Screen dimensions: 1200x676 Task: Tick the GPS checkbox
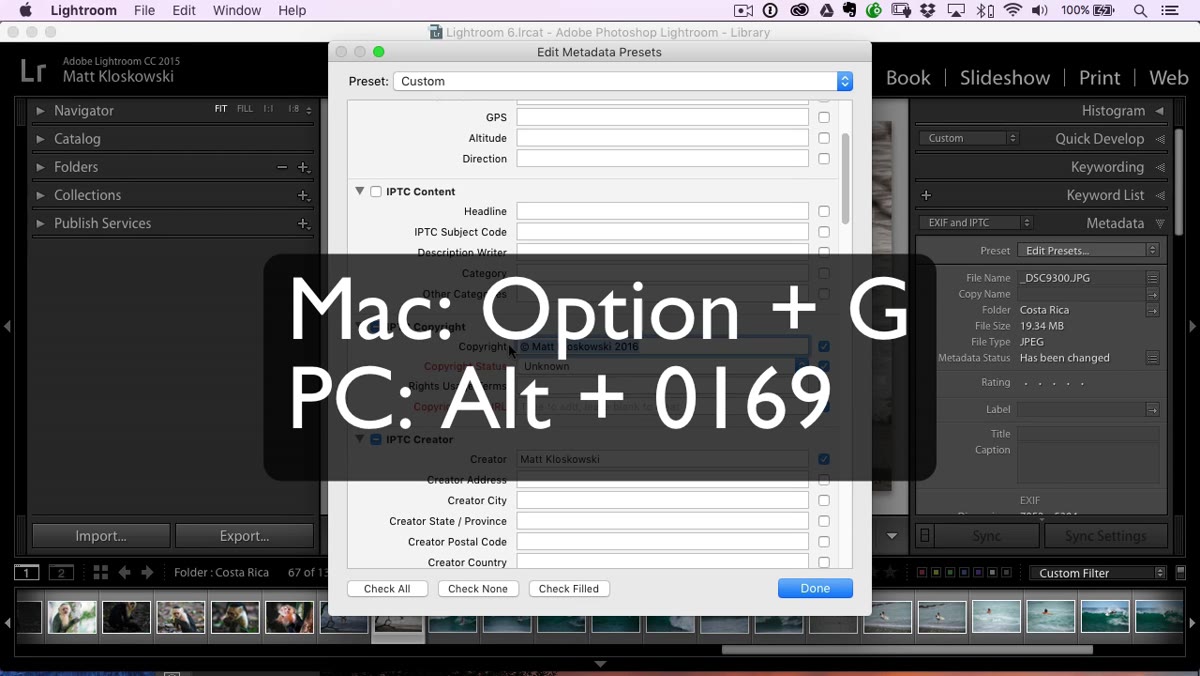tap(824, 117)
